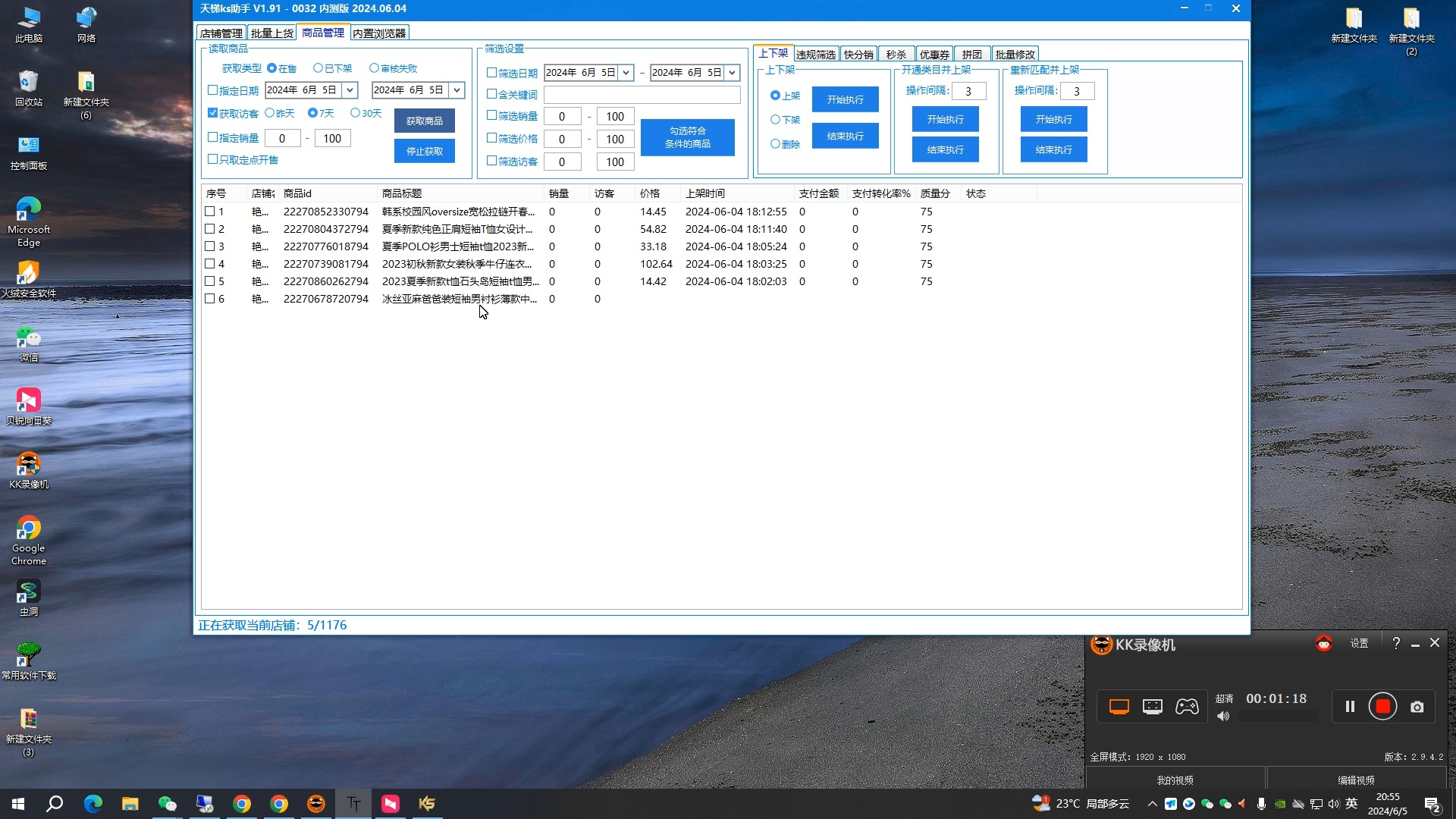Toggle the 含关键词 checkbox

[x=493, y=94]
